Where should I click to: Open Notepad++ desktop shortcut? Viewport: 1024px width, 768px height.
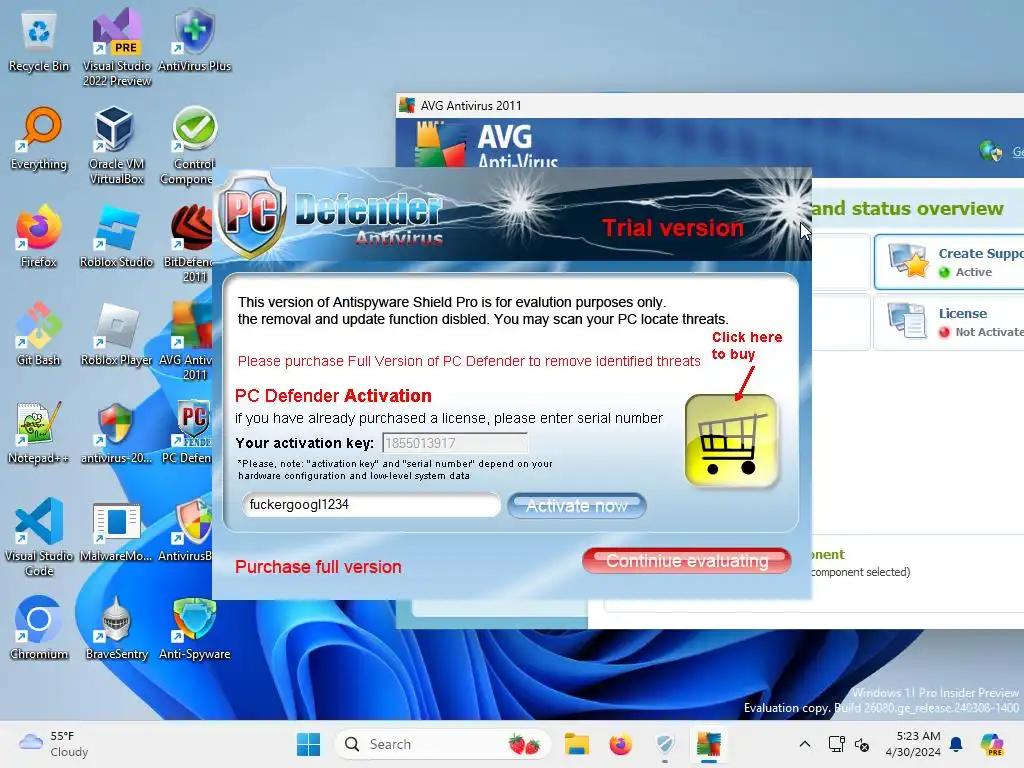(39, 432)
